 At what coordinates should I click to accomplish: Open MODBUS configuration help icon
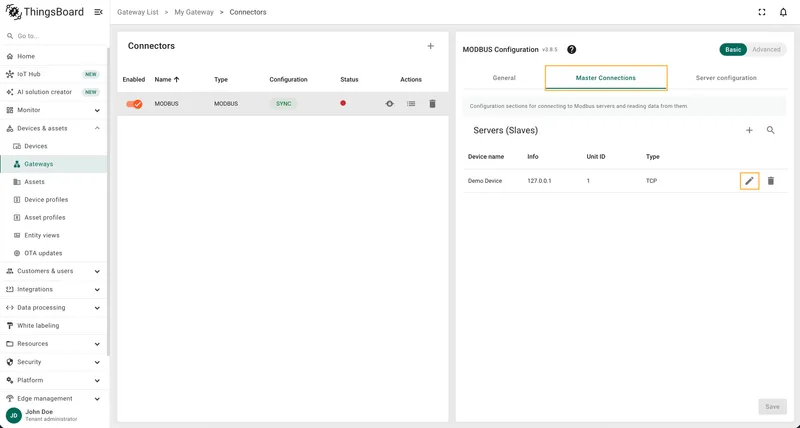(571, 49)
